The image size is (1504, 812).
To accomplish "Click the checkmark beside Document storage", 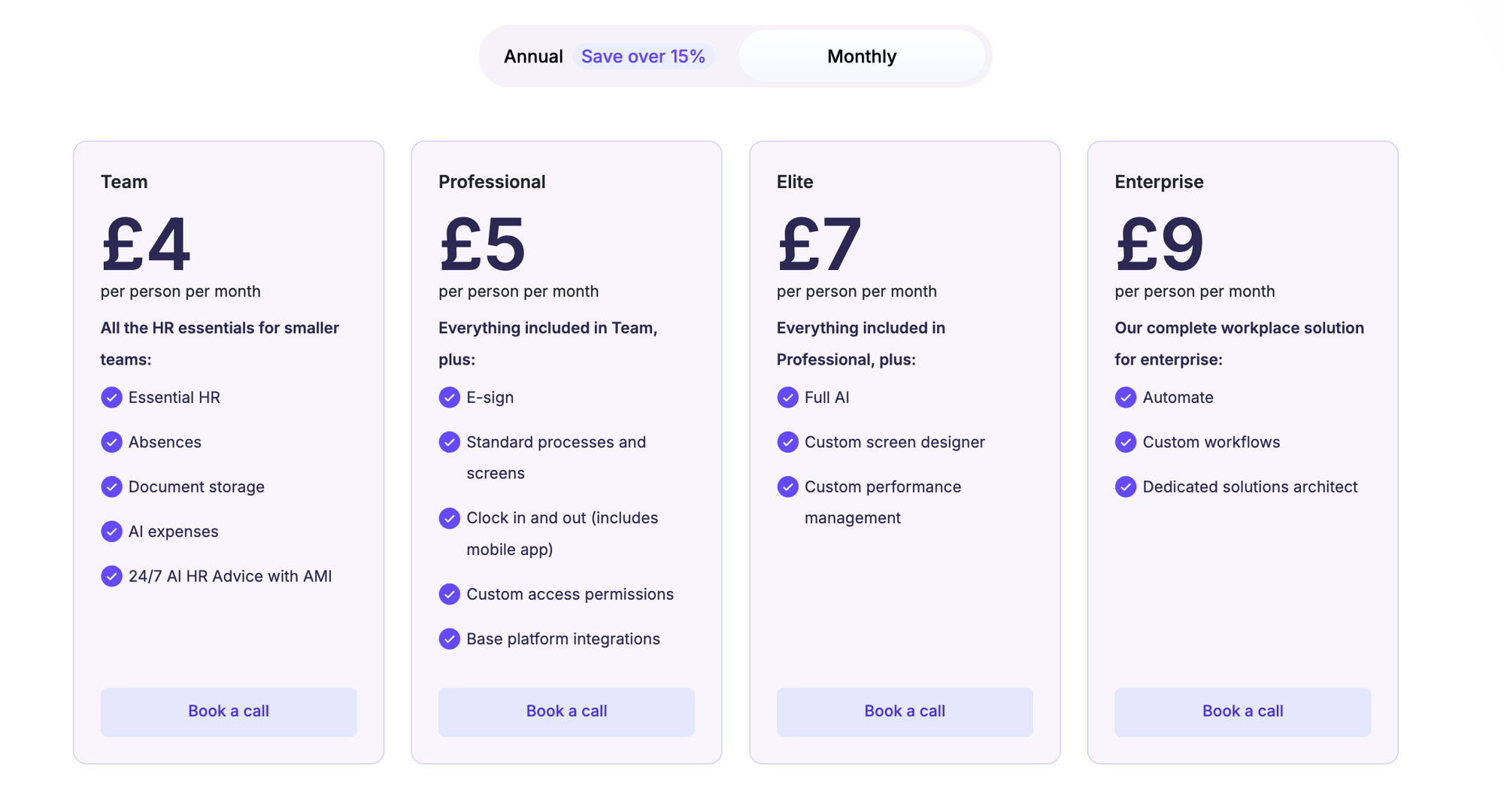I will pyautogui.click(x=111, y=486).
